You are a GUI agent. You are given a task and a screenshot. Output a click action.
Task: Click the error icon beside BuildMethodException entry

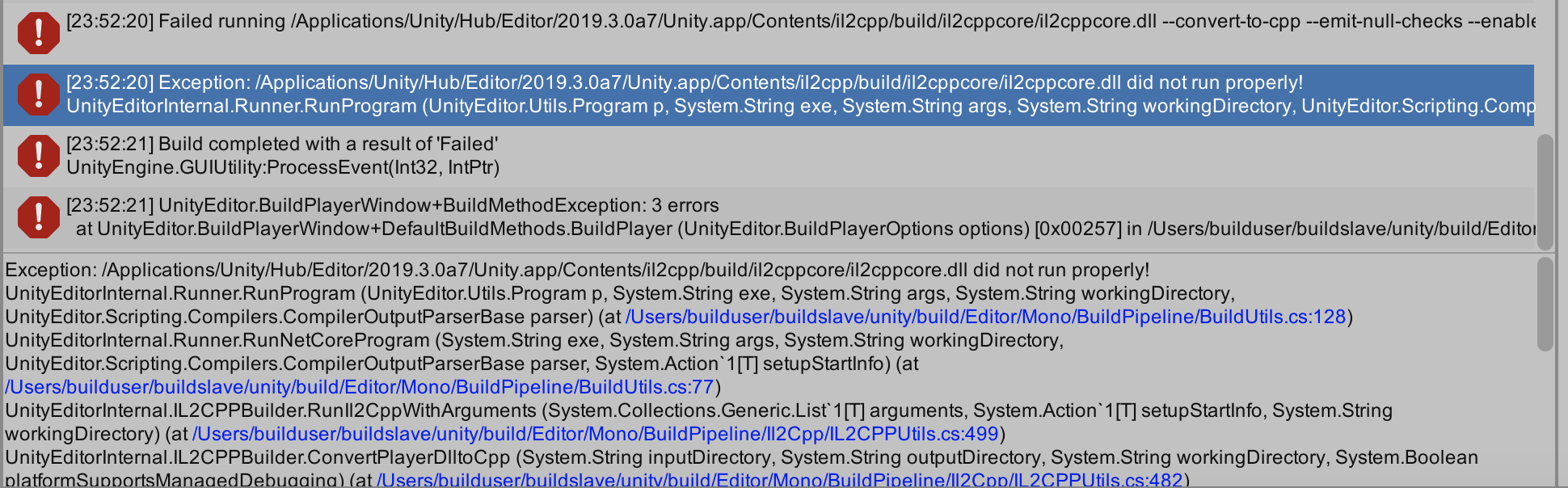(38, 217)
